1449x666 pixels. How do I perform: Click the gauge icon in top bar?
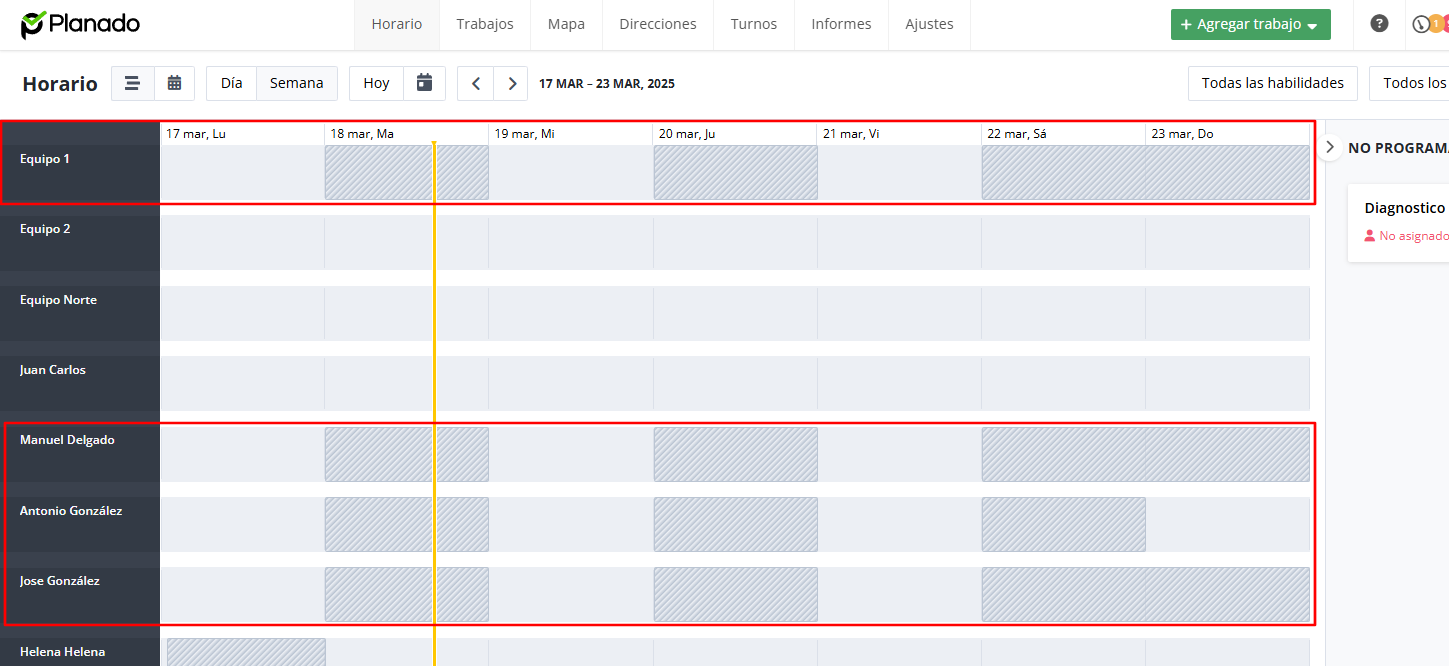[x=1420, y=24]
